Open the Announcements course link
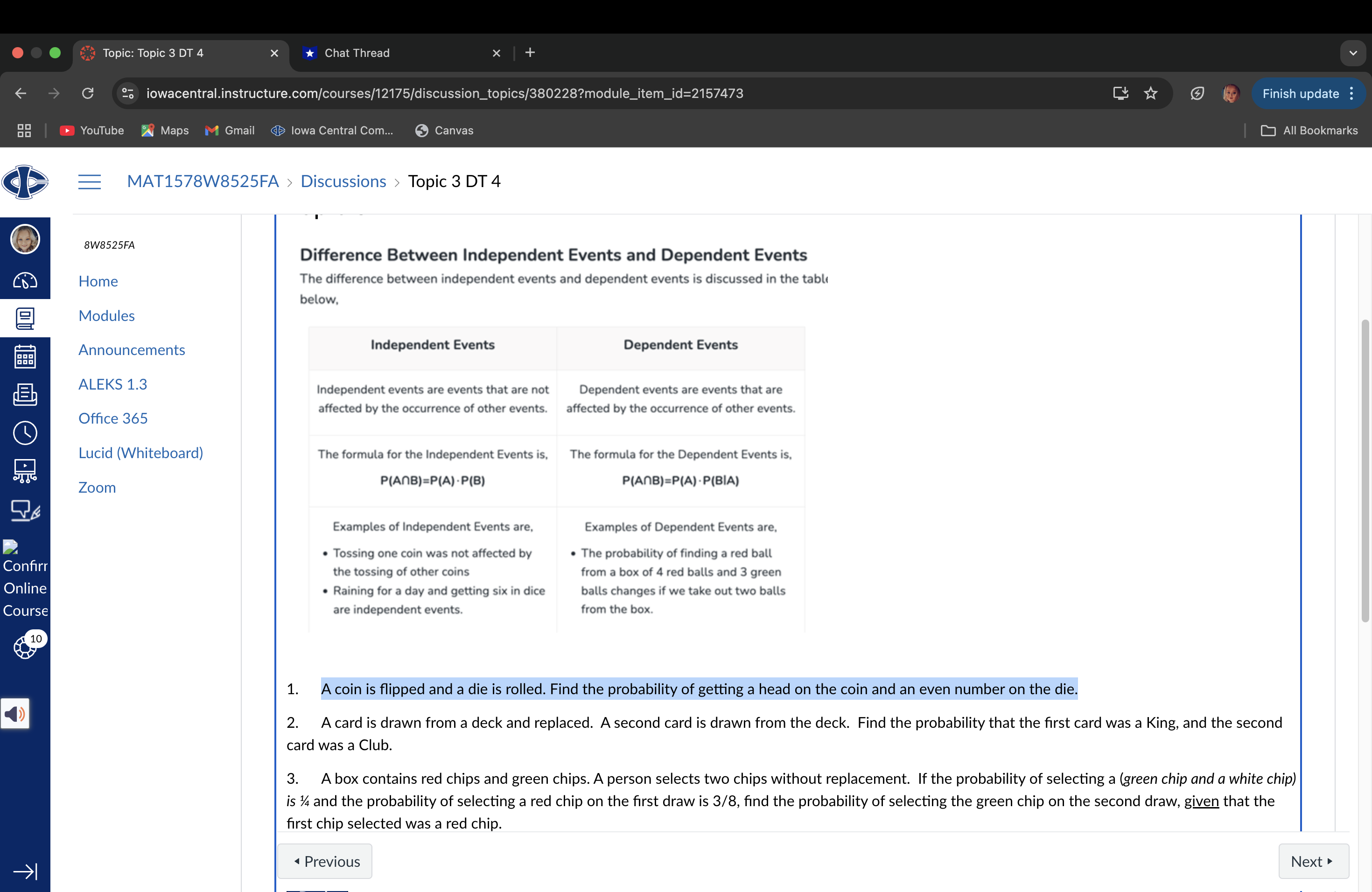The width and height of the screenshot is (1372, 892). 132,350
